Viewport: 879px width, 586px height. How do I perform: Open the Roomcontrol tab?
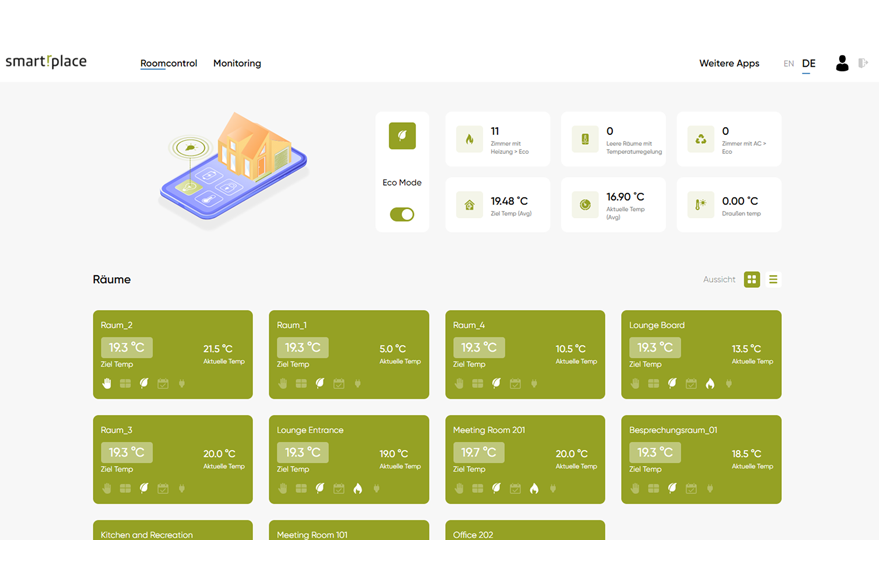(x=169, y=63)
